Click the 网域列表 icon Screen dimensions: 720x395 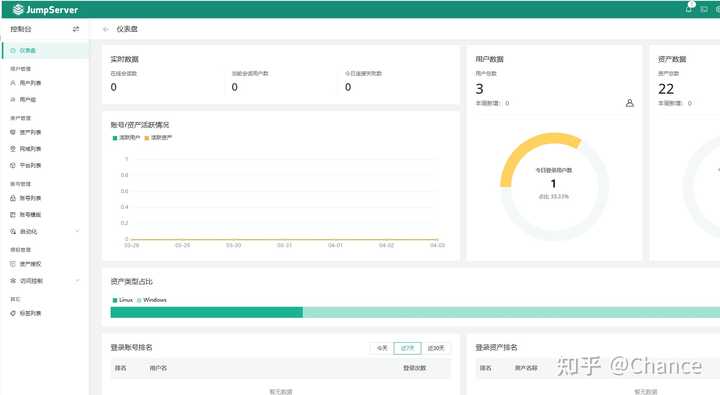click(x=13, y=149)
